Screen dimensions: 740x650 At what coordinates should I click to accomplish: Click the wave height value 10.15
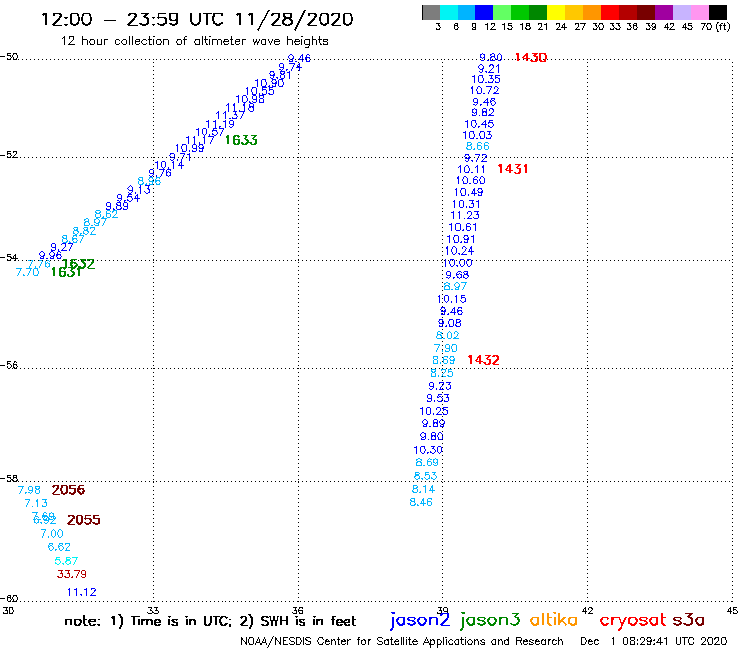click(452, 299)
